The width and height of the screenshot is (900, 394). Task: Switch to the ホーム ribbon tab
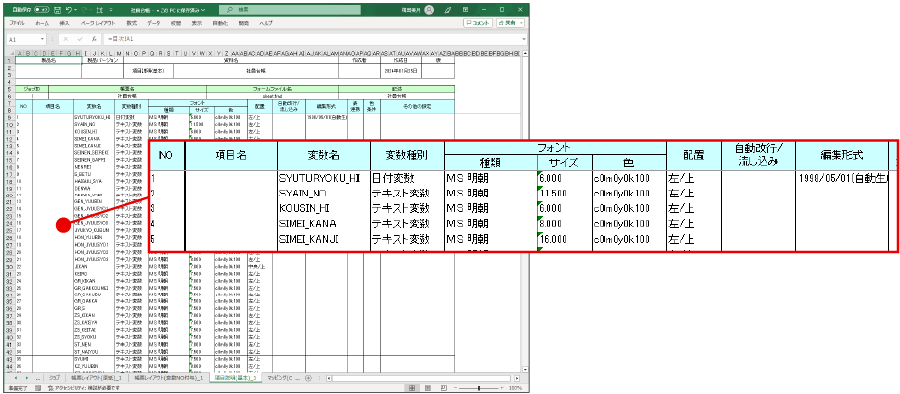pos(42,23)
